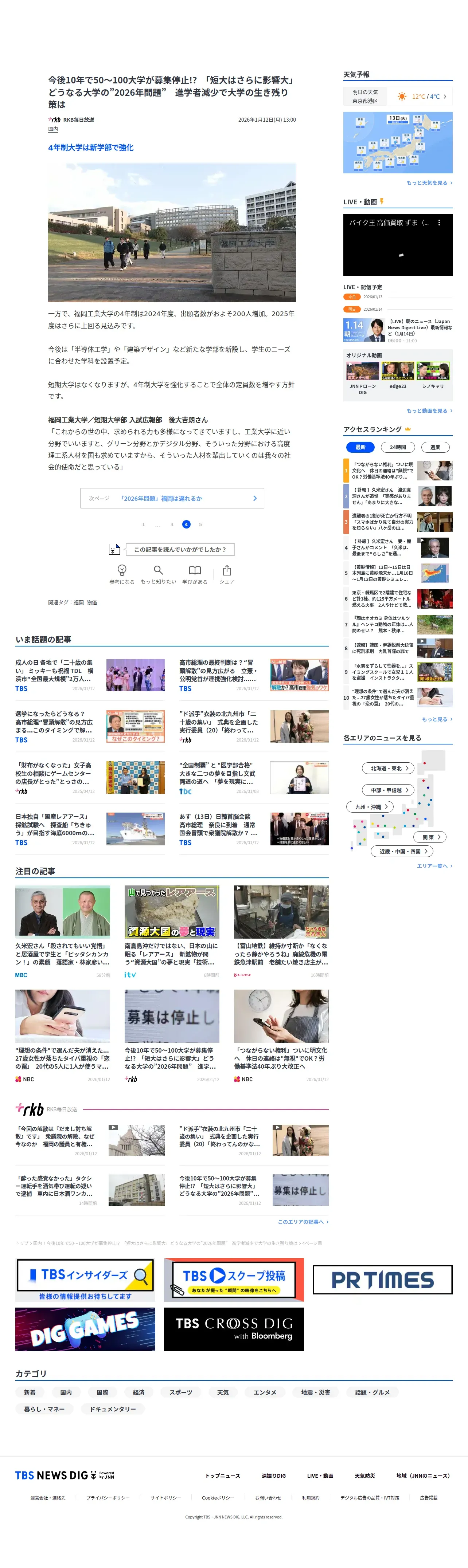Image resolution: width=468 pixels, height=1568 pixels.
Task: Open 久米宏さん 渡辺真理さん ranking item
Action: tap(398, 496)
